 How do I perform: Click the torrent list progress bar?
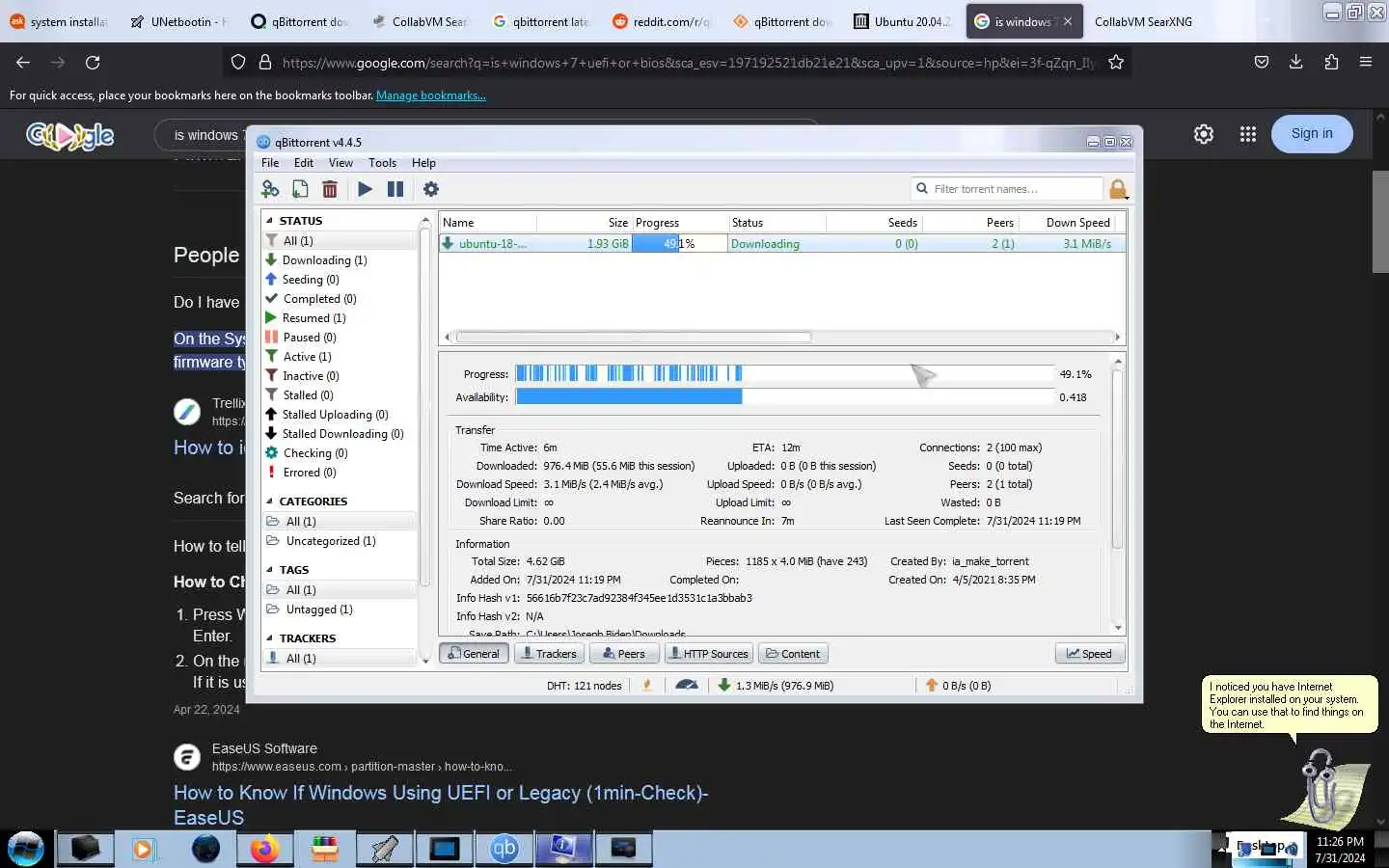tap(679, 244)
